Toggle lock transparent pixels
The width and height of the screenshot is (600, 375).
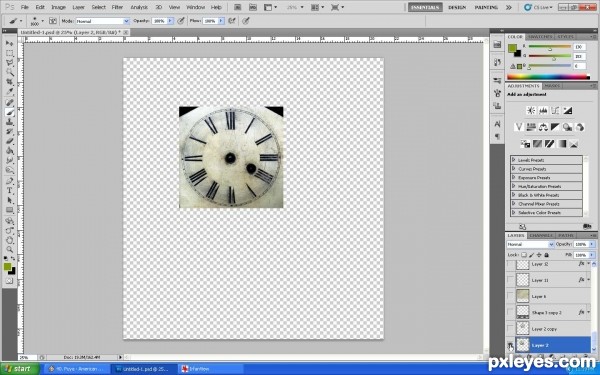[x=524, y=255]
